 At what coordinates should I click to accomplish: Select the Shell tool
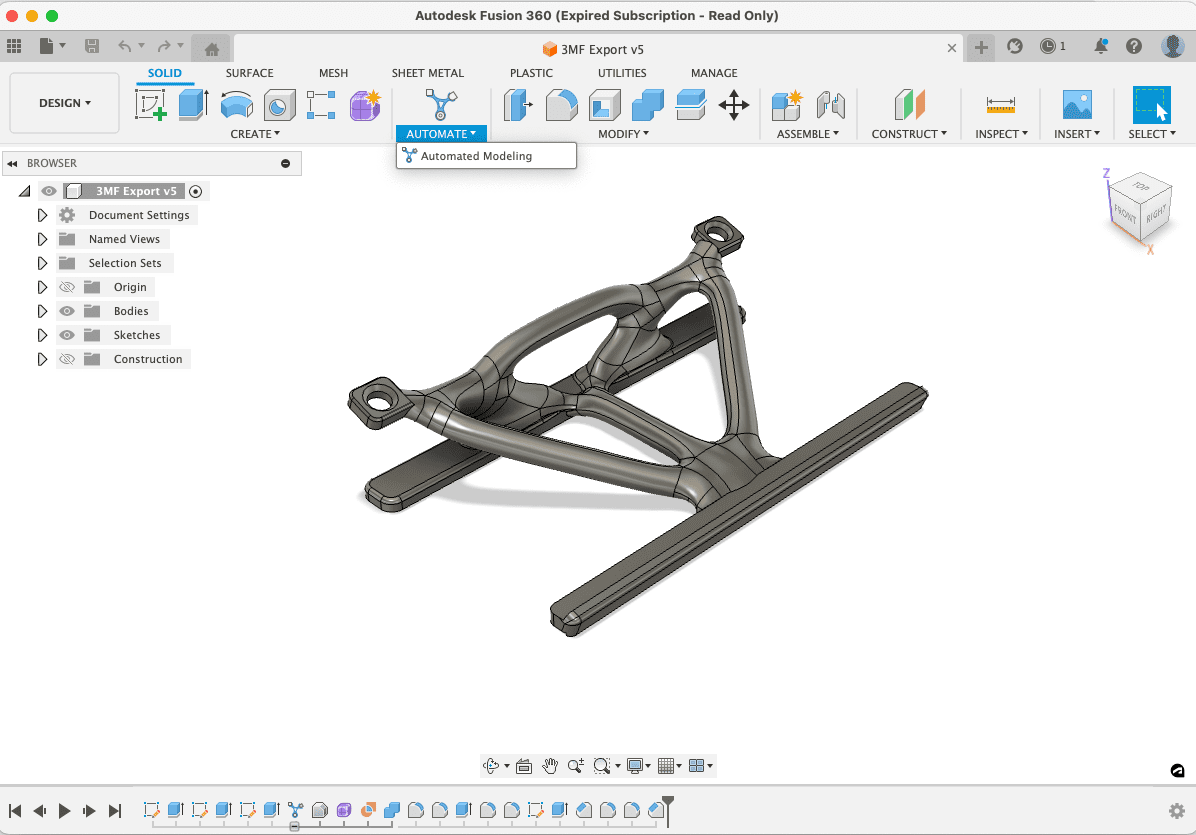pos(605,104)
